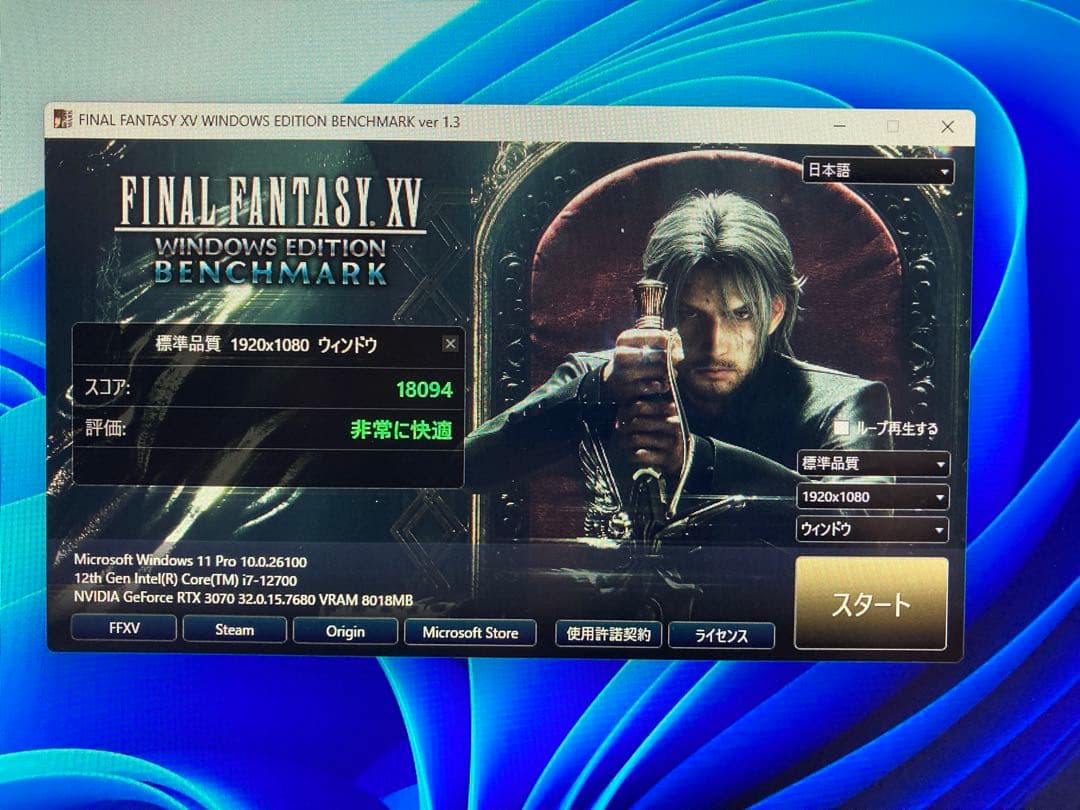Click the FFXV button
This screenshot has width=1080, height=810.
[x=125, y=630]
